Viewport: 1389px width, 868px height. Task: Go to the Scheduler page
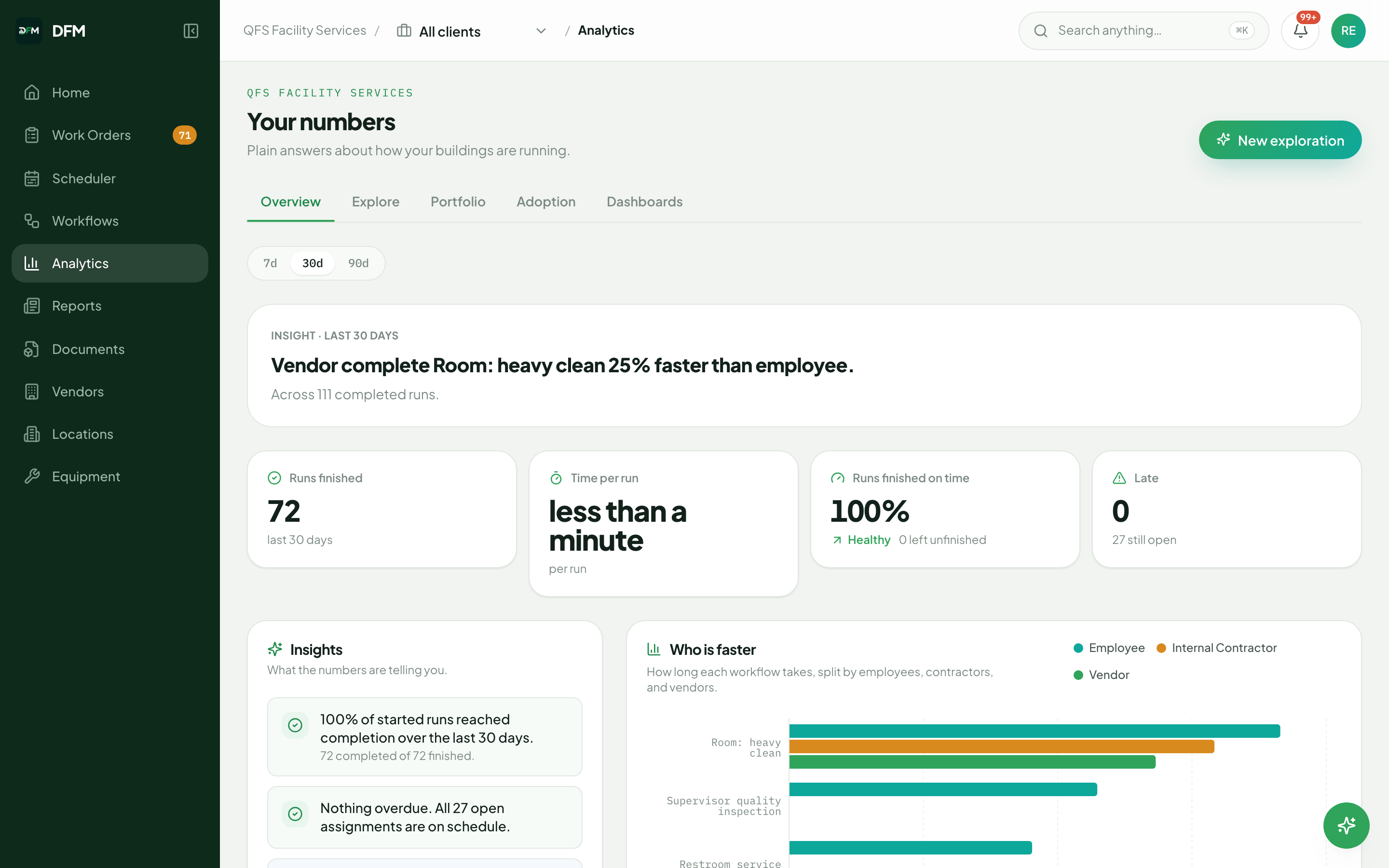coord(109,178)
